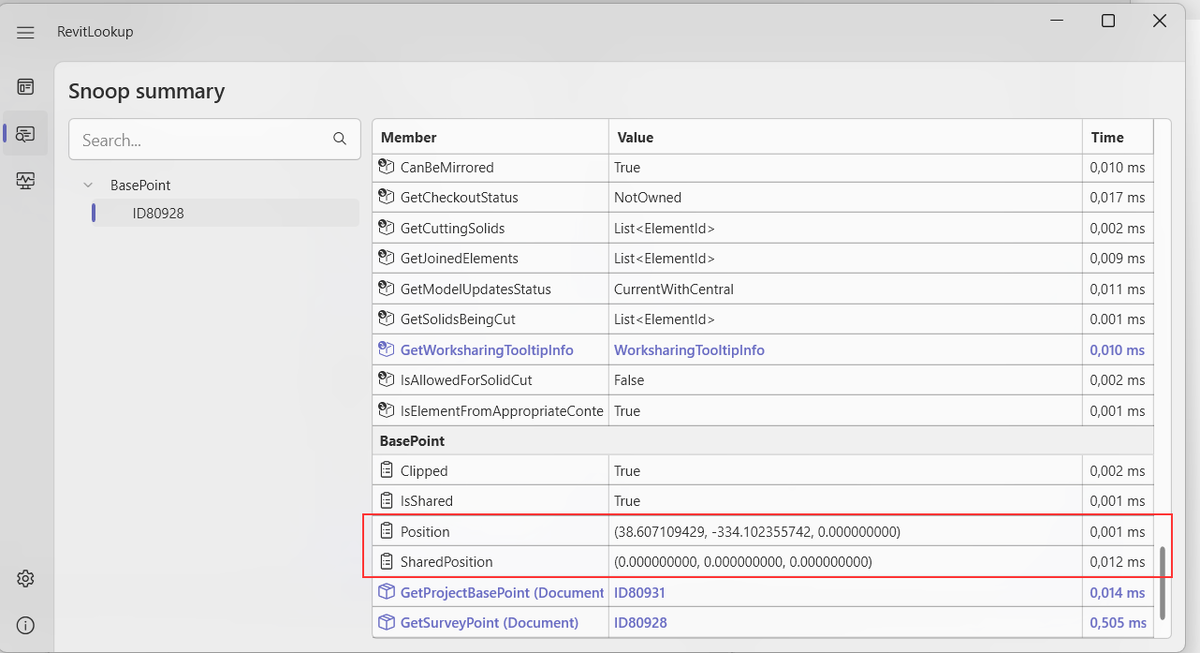This screenshot has height=653, width=1200.
Task: Click the GetCheckoutStatus member name
Action: point(459,197)
